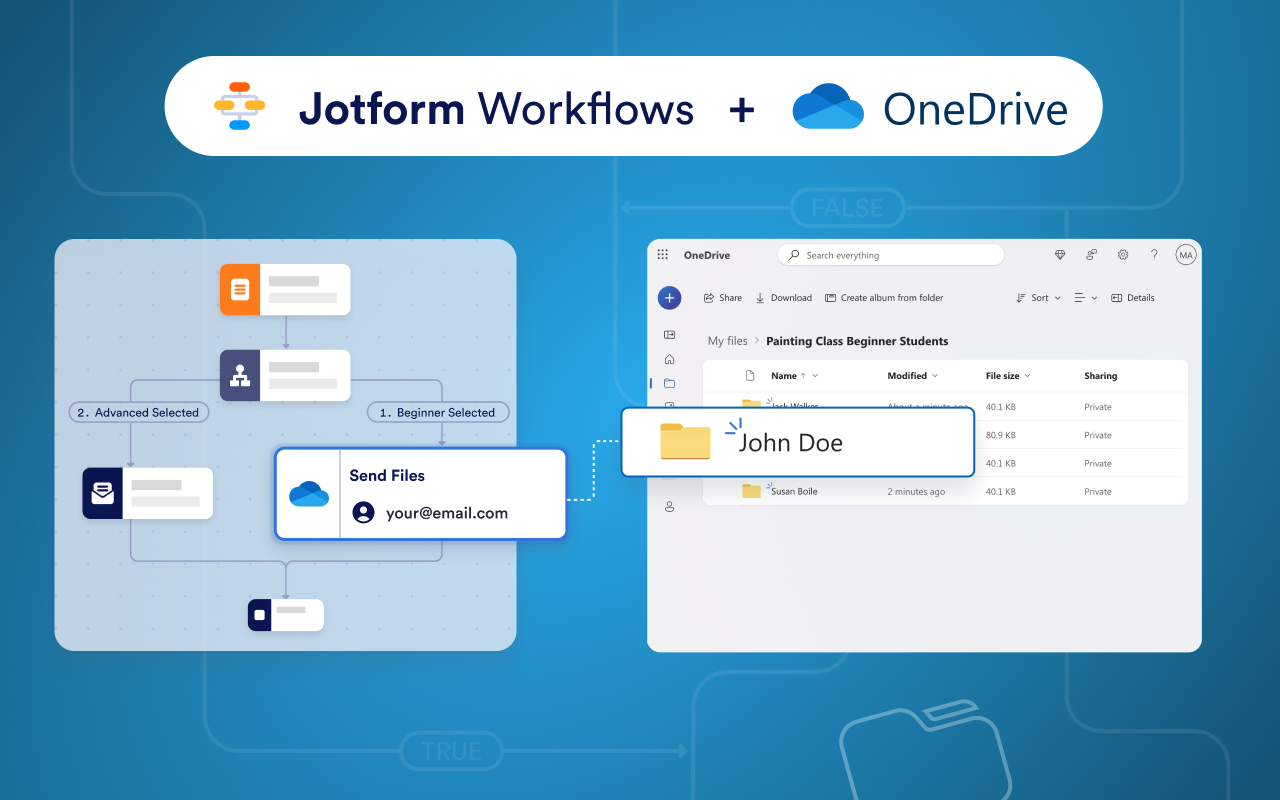Select the conditional branch node icon
The image size is (1280, 800).
click(240, 375)
